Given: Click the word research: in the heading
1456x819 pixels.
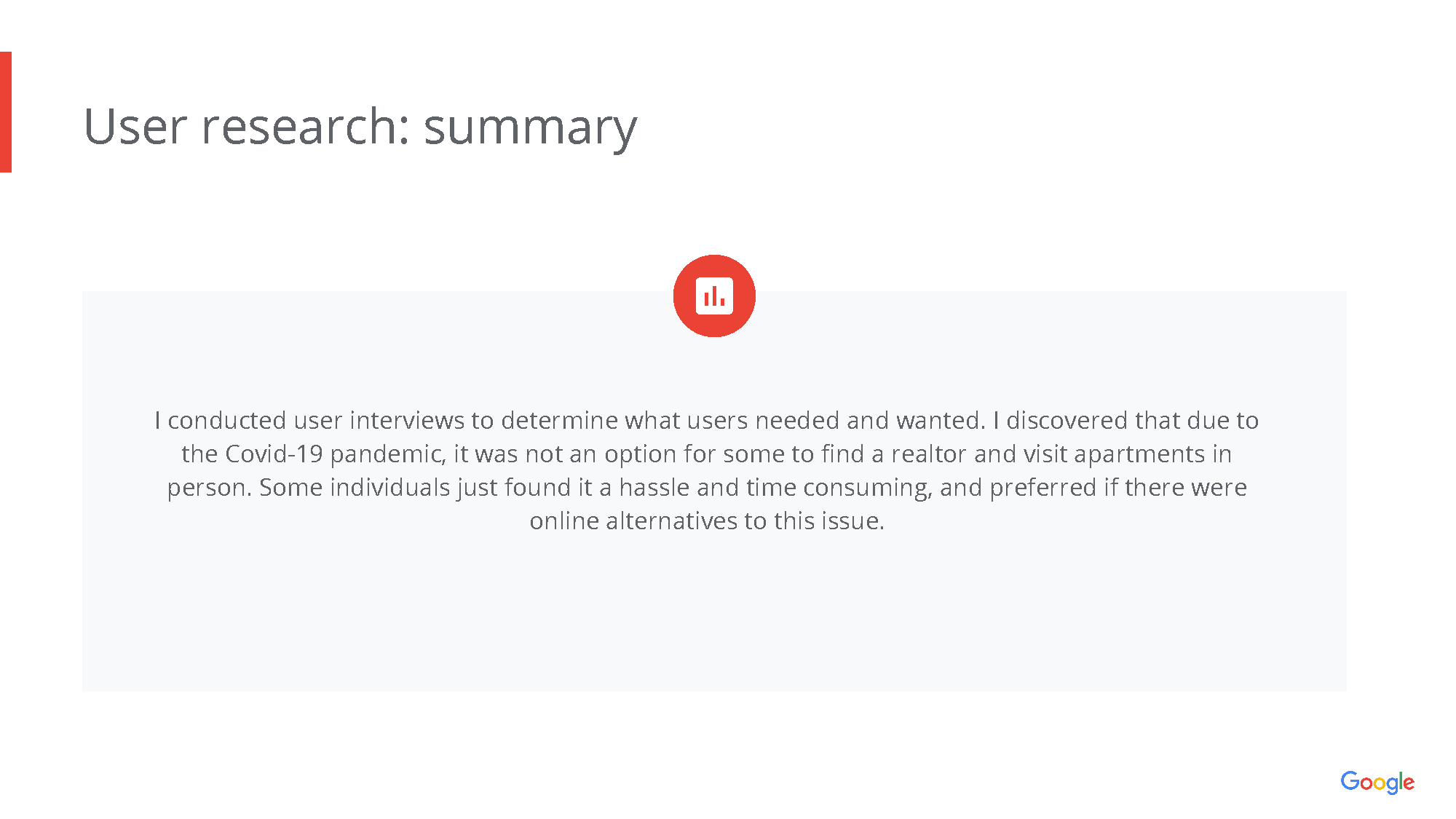Looking at the screenshot, I should tap(306, 127).
